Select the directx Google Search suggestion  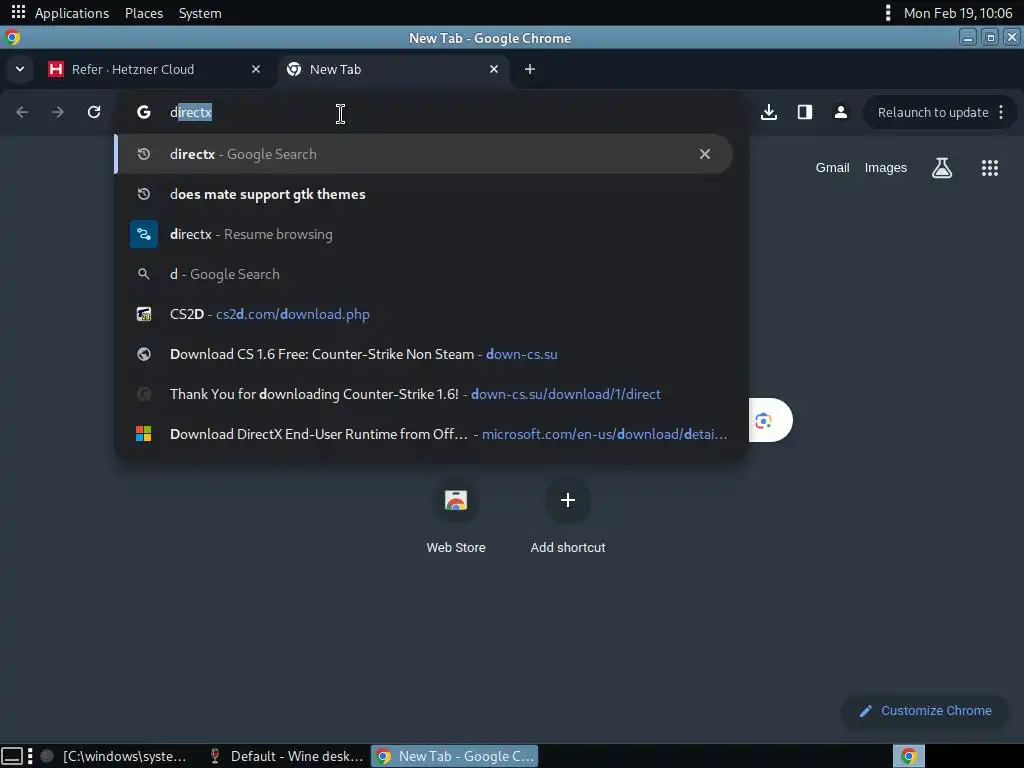[x=424, y=154]
